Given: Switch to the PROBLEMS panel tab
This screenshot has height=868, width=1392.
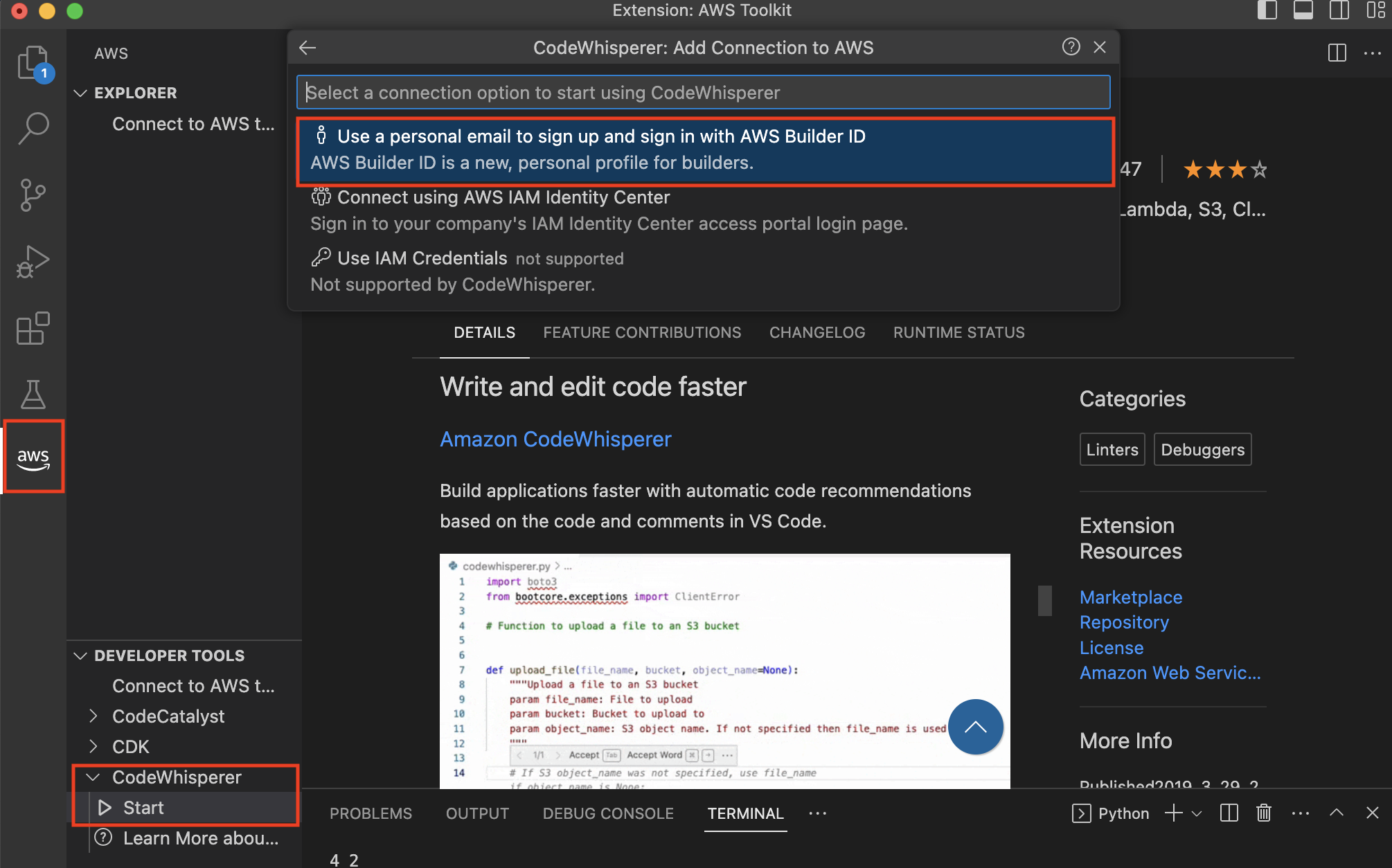Looking at the screenshot, I should click(x=371, y=813).
